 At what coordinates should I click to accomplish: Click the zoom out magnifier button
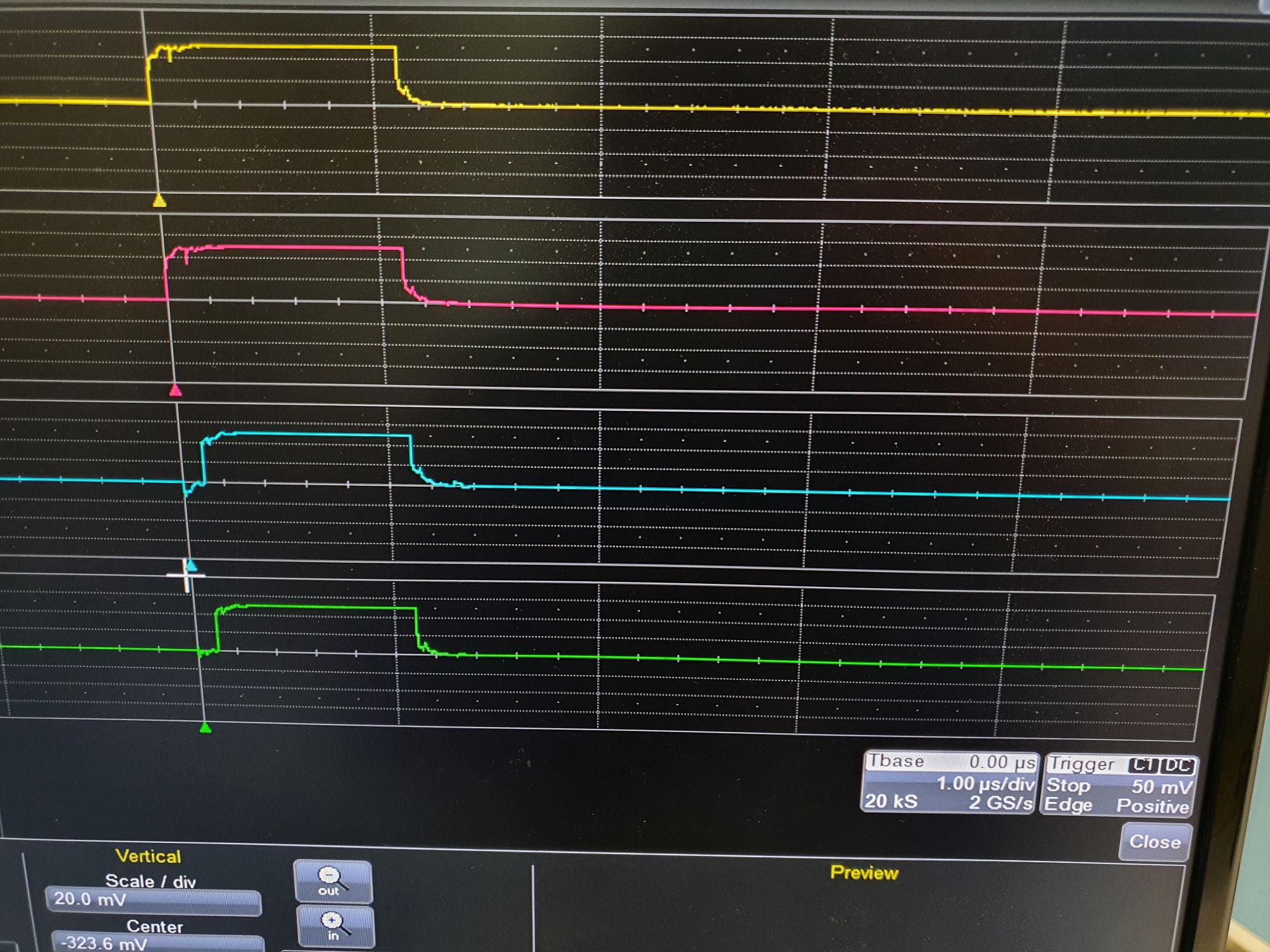[x=333, y=881]
